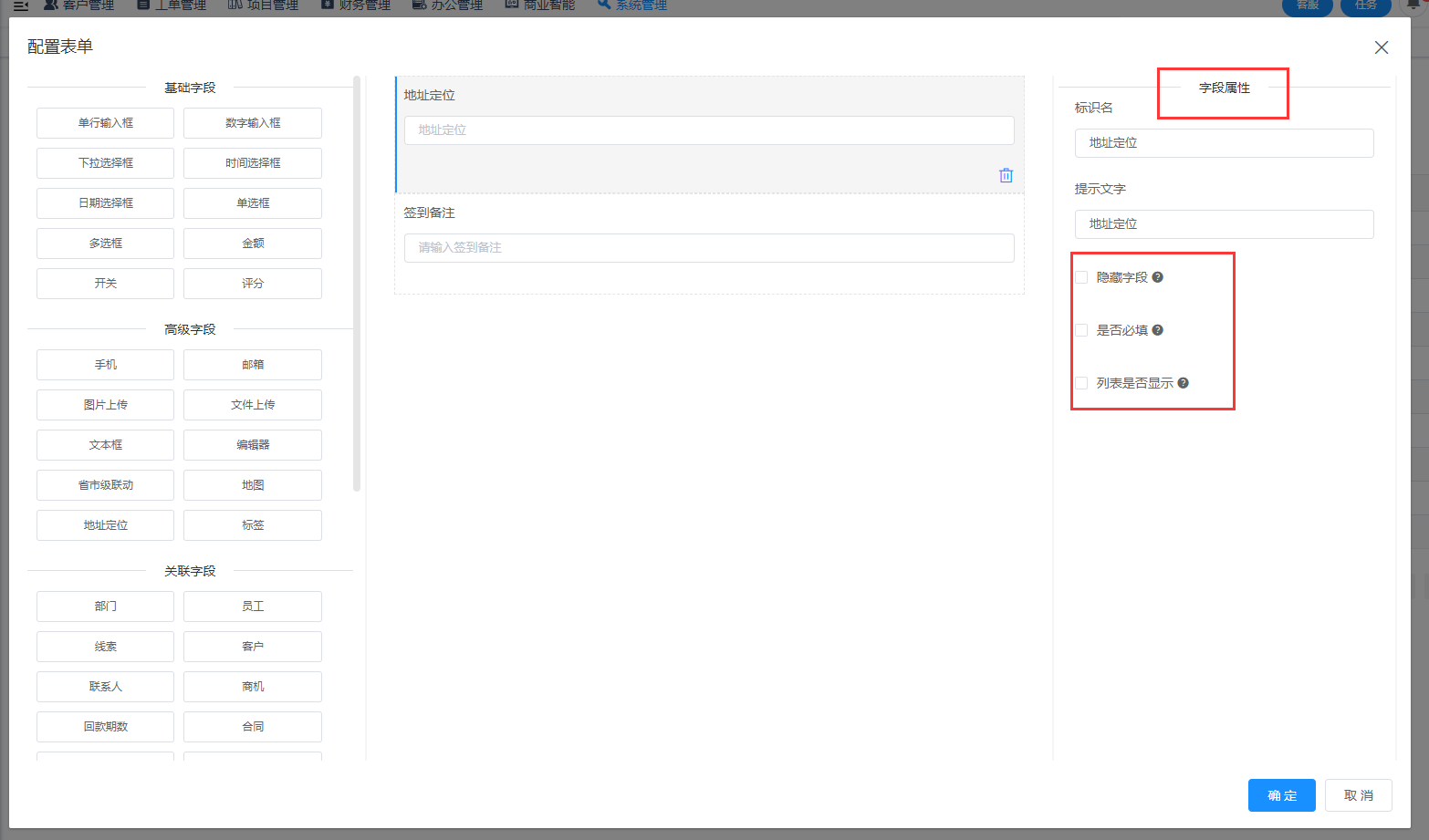This screenshot has width=1429, height=840.
Task: Toggle the 列表是否显示 checkbox
Action: click(1081, 383)
